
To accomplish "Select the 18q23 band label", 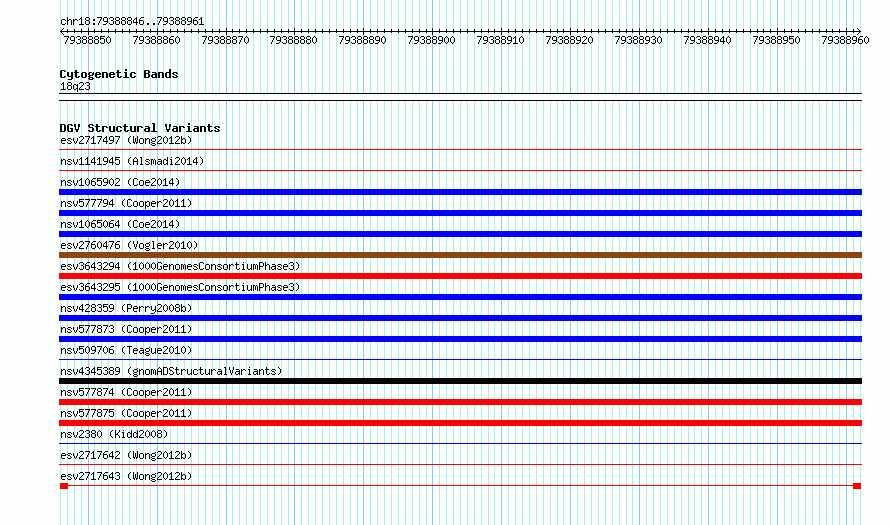I will click(x=75, y=86).
